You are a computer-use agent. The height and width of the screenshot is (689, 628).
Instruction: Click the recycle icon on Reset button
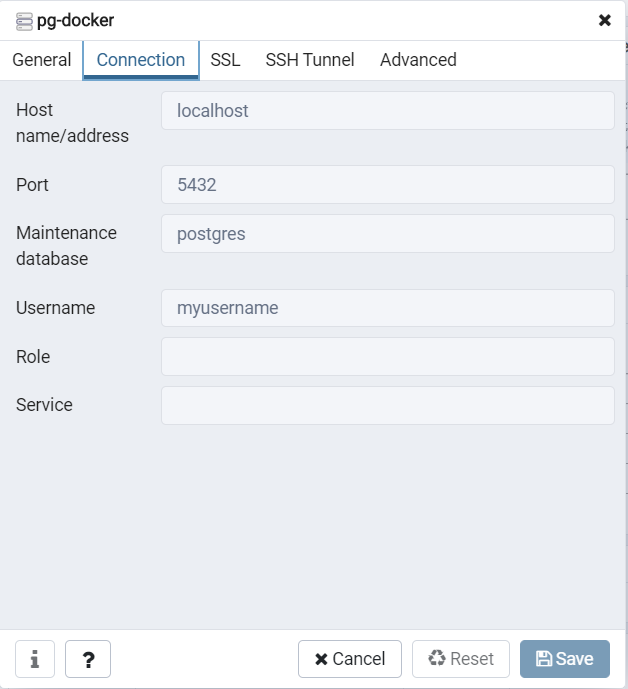pos(436,658)
